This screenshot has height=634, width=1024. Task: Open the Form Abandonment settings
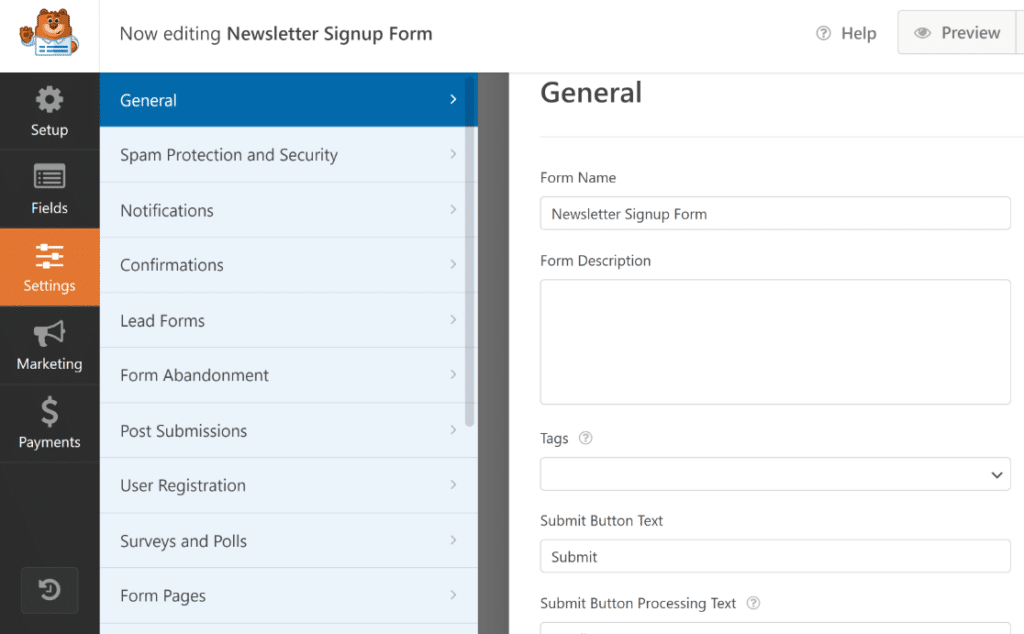coord(288,375)
